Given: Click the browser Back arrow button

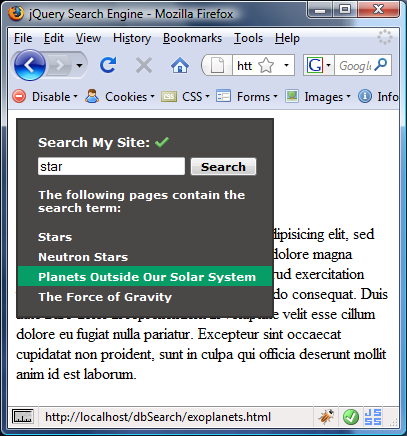Looking at the screenshot, I should click(29, 65).
